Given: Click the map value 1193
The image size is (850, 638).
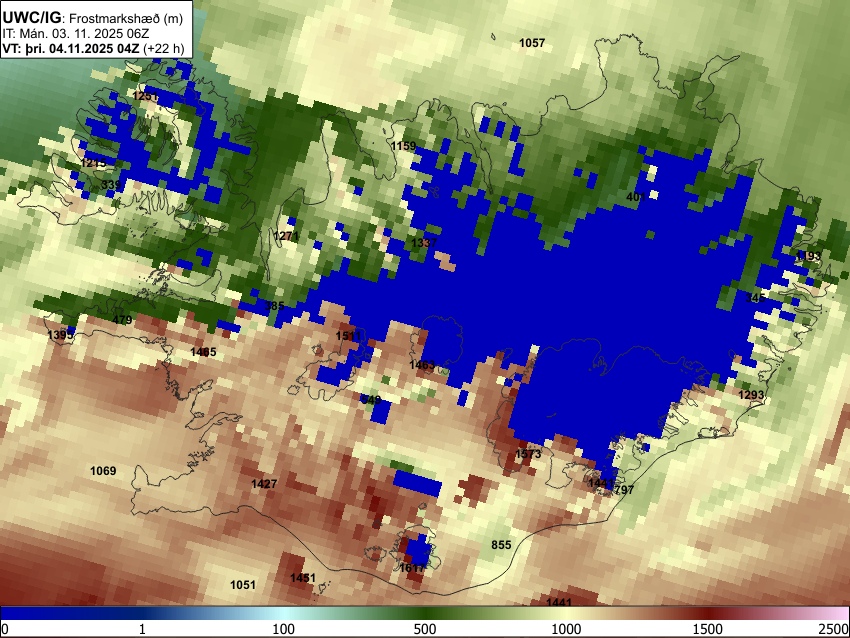Looking at the screenshot, I should tap(808, 255).
